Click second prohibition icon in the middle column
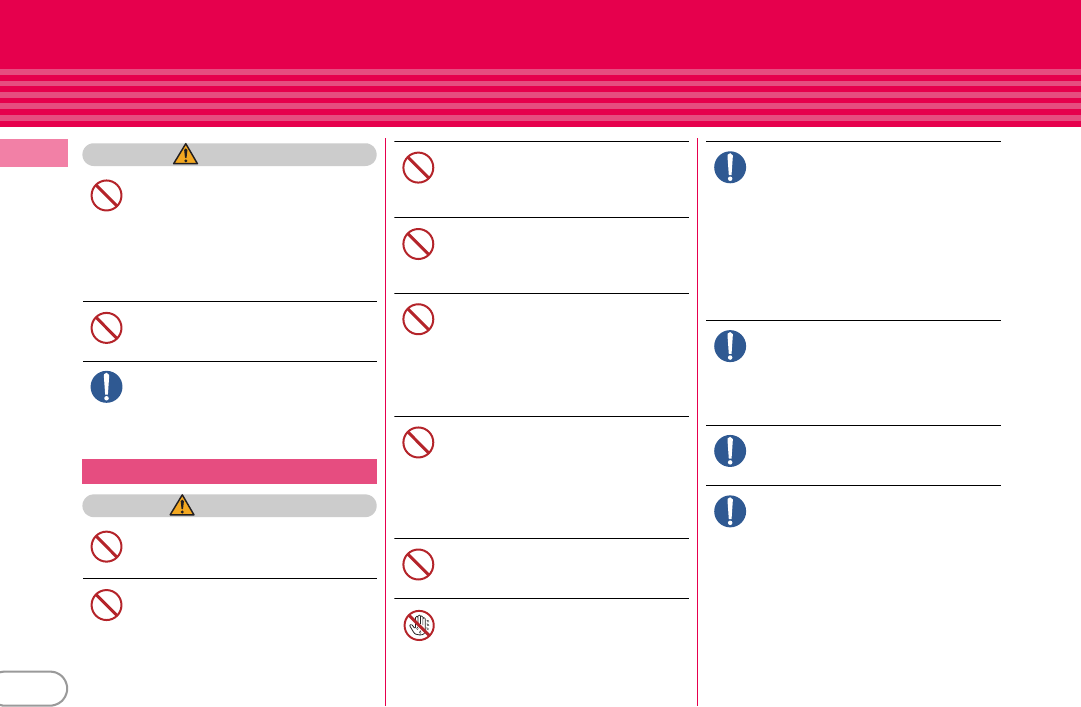Viewport: 1081px width, 707px height. click(418, 244)
